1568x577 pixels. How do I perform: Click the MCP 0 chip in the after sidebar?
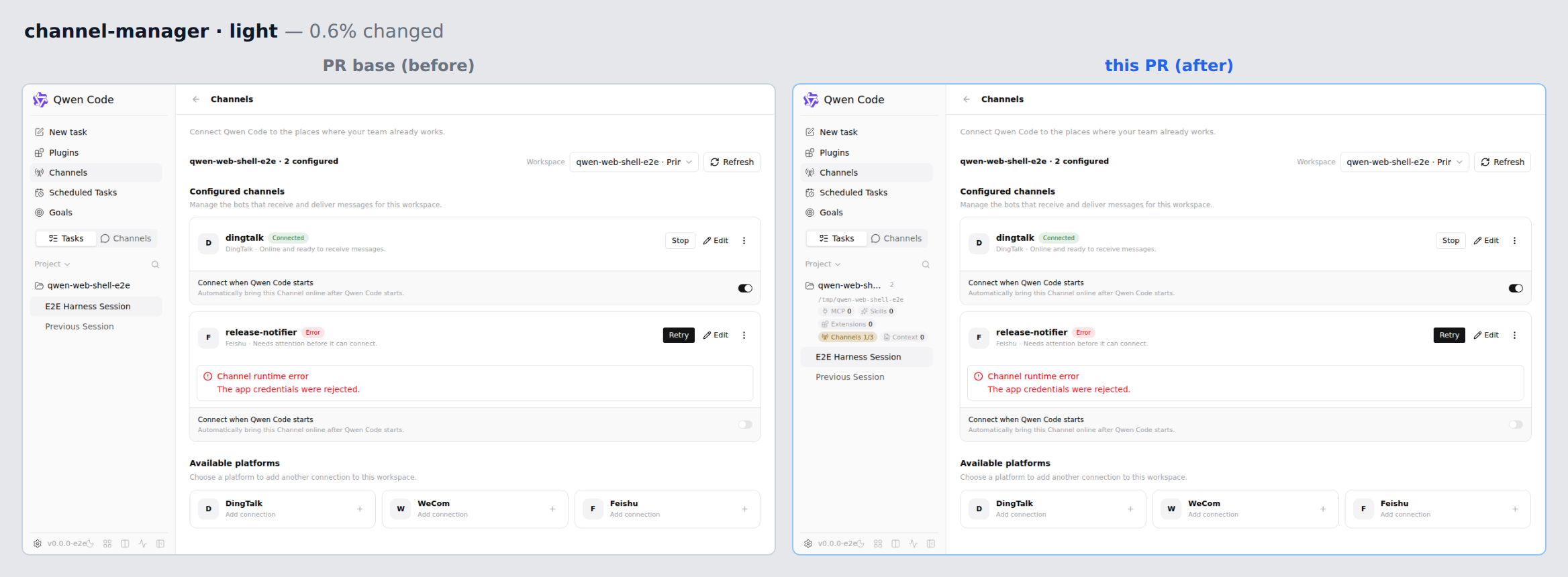coord(836,311)
